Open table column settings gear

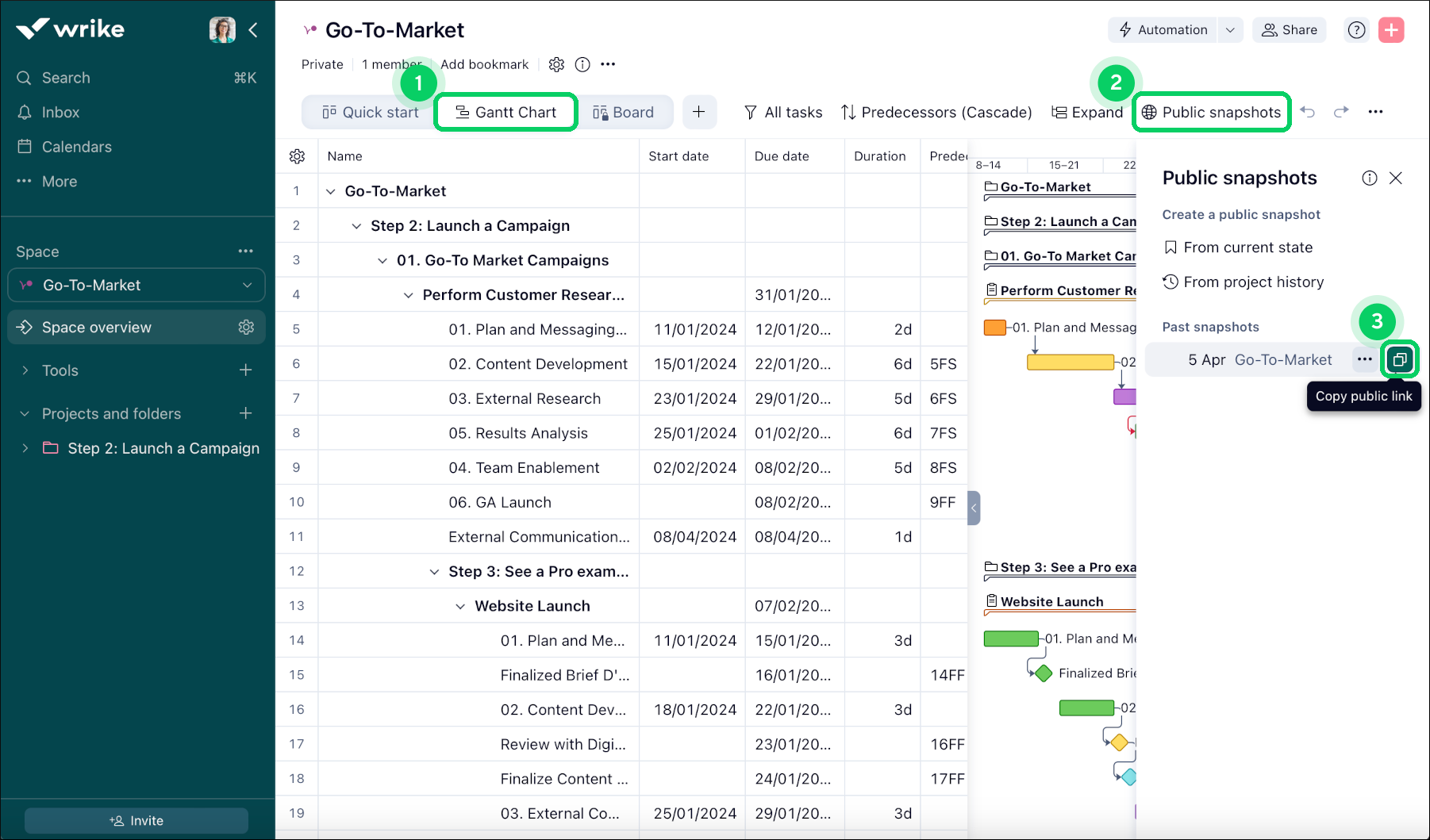click(x=297, y=155)
